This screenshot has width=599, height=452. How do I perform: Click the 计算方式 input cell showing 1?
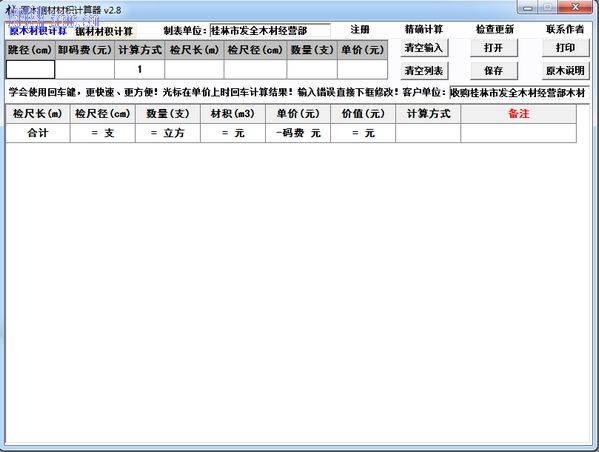click(x=140, y=70)
